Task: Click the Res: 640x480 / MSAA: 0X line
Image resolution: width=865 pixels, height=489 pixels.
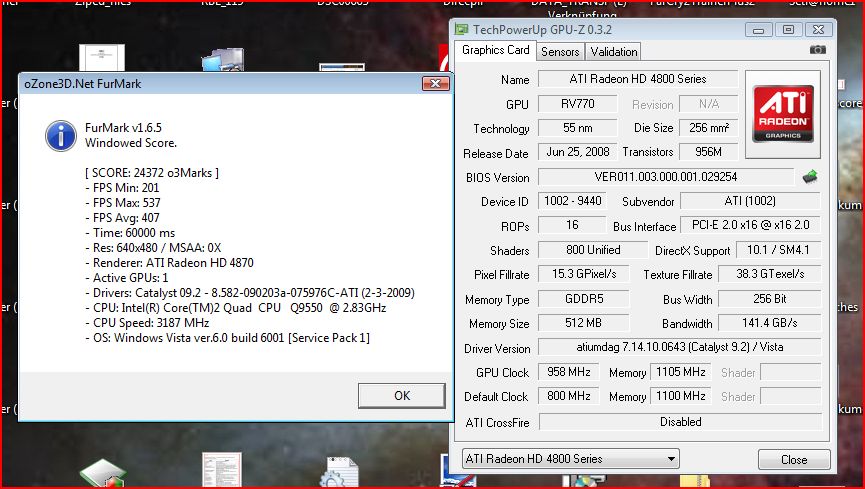Action: [x=153, y=248]
